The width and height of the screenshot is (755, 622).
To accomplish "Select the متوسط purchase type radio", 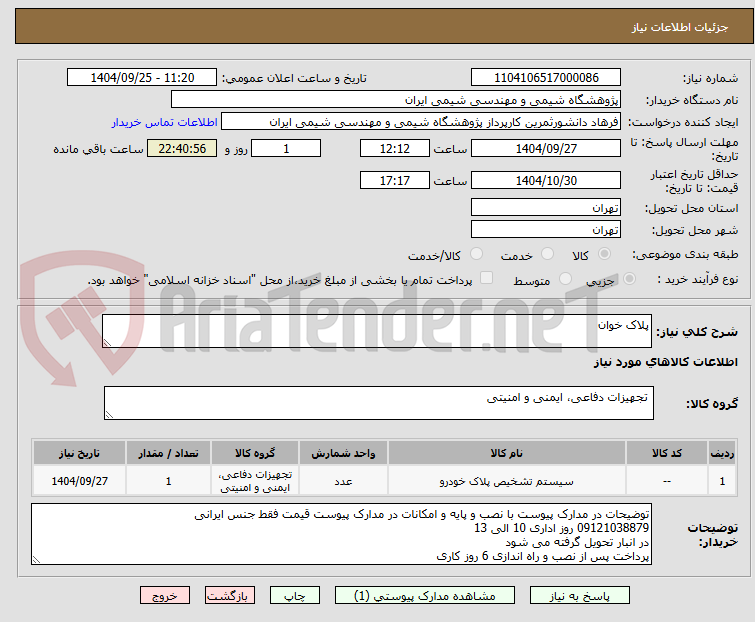I will [x=565, y=279].
